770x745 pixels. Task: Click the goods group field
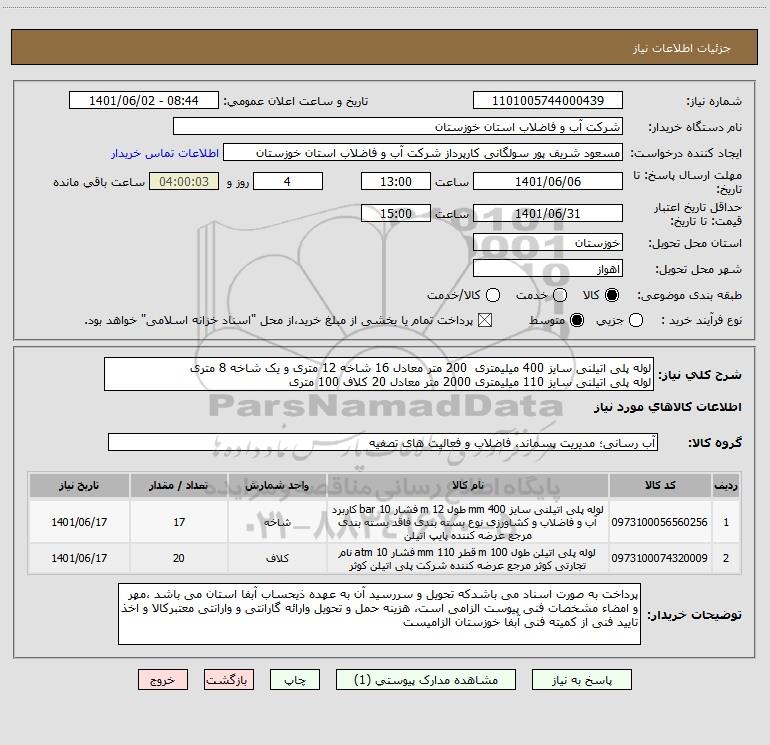[x=383, y=442]
